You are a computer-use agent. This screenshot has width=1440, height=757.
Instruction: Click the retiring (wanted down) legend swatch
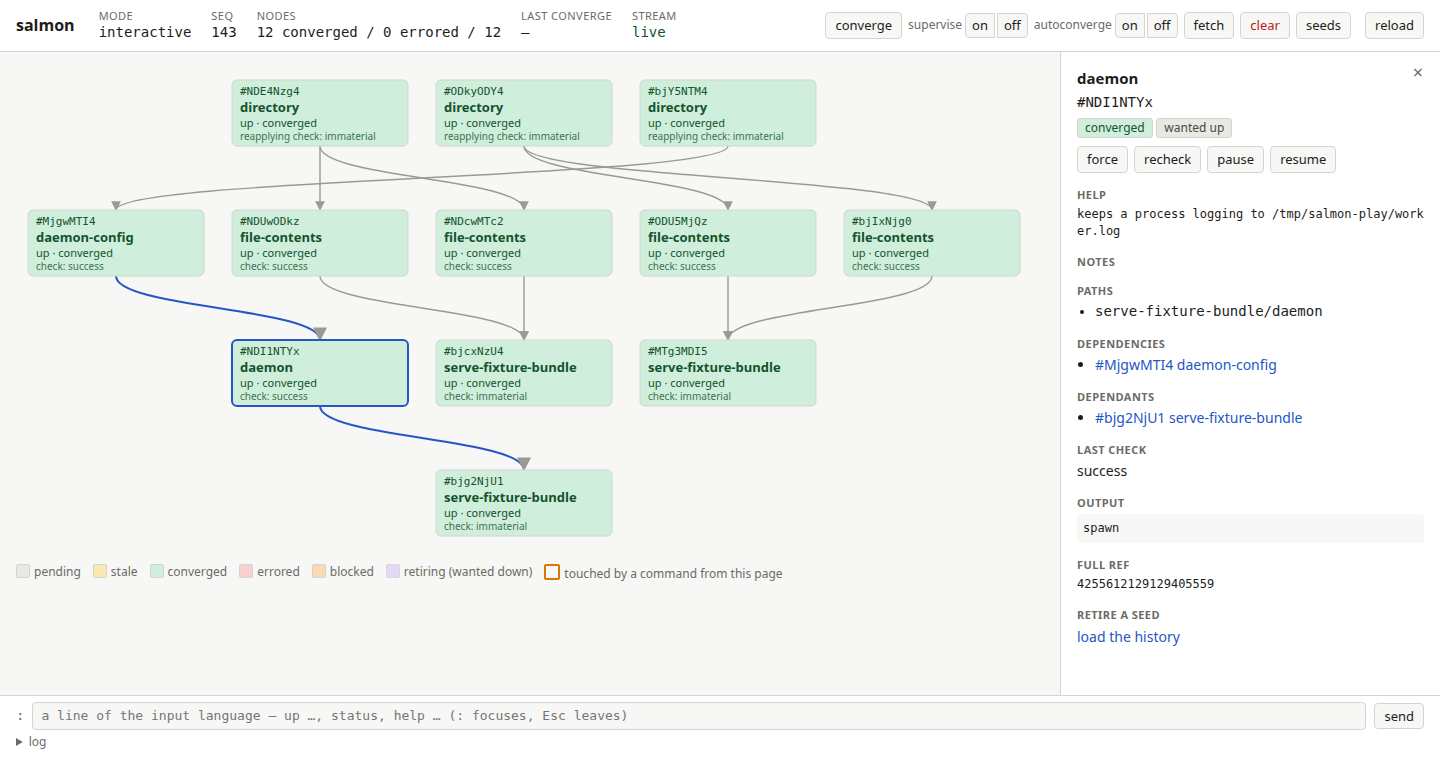[x=393, y=572]
